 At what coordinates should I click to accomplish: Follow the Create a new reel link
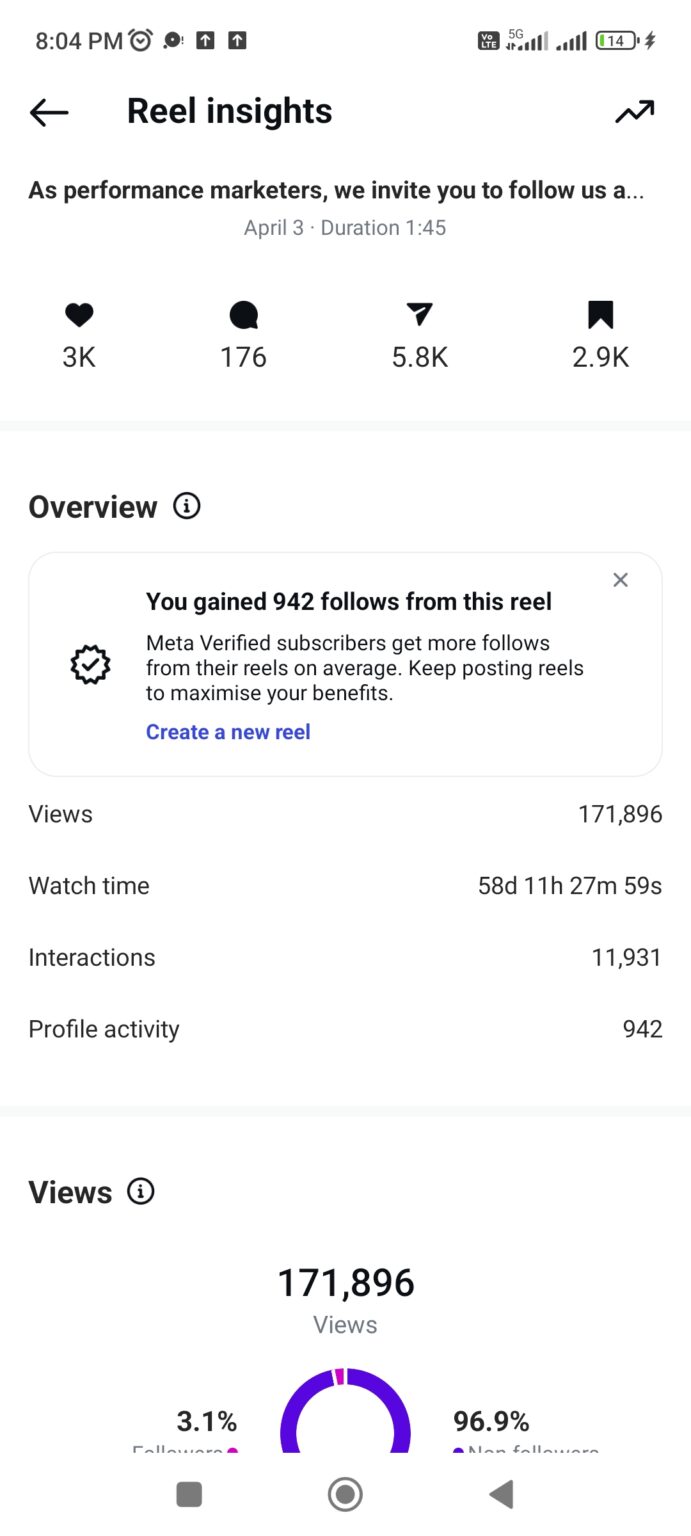tap(228, 732)
